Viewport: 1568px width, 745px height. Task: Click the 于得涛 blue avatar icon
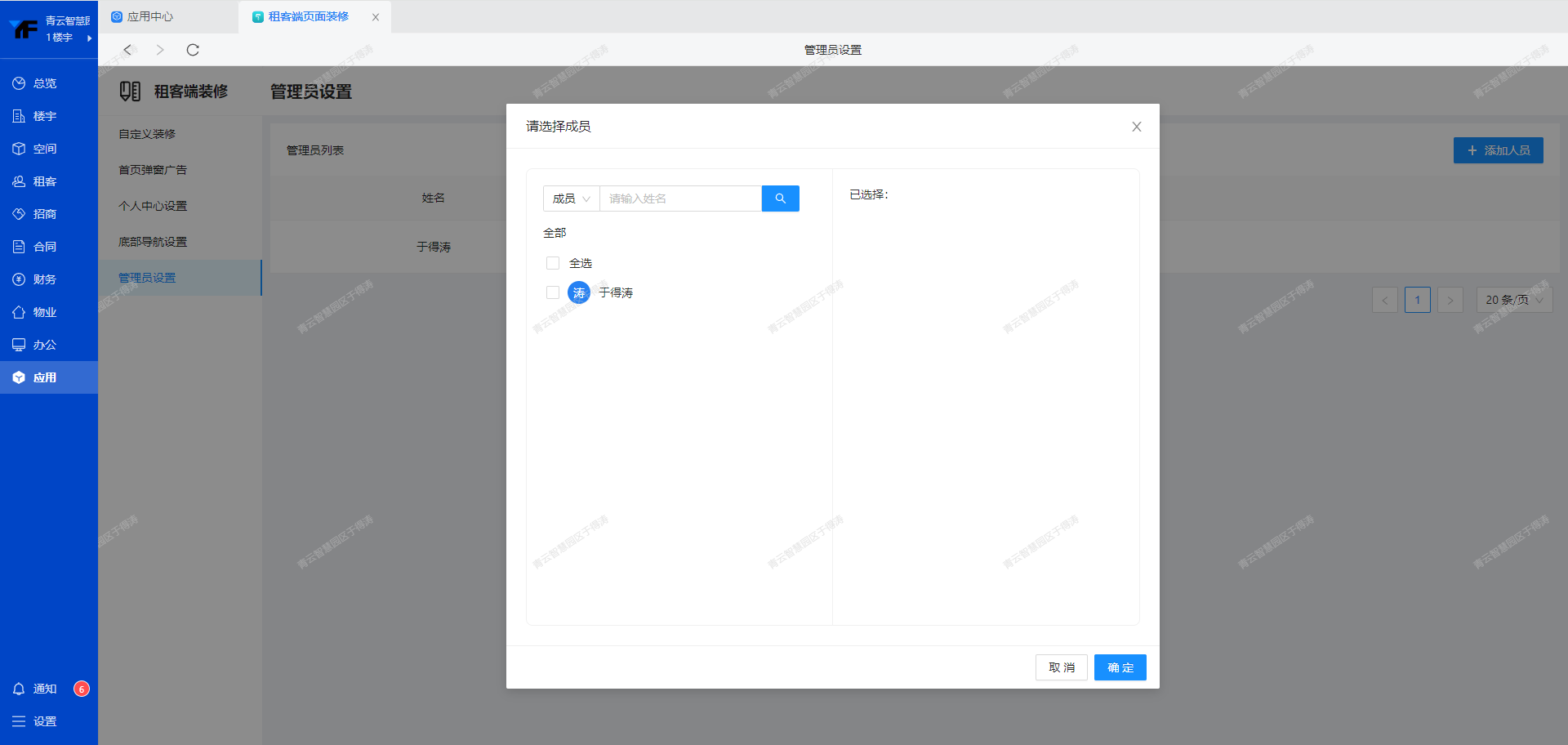tap(579, 292)
